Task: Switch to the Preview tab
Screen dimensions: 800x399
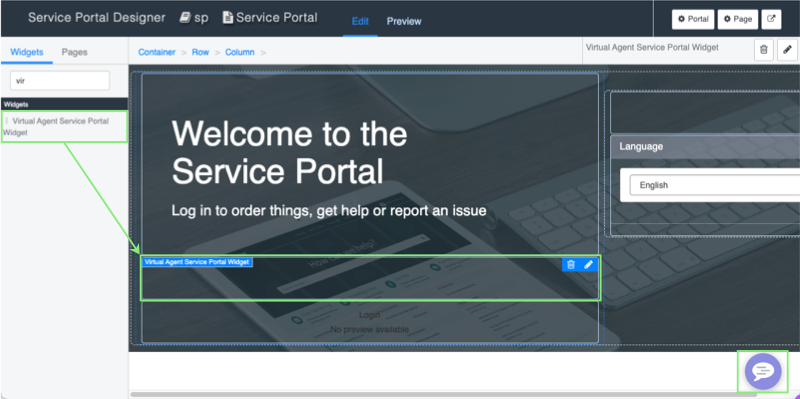Action: (x=404, y=21)
